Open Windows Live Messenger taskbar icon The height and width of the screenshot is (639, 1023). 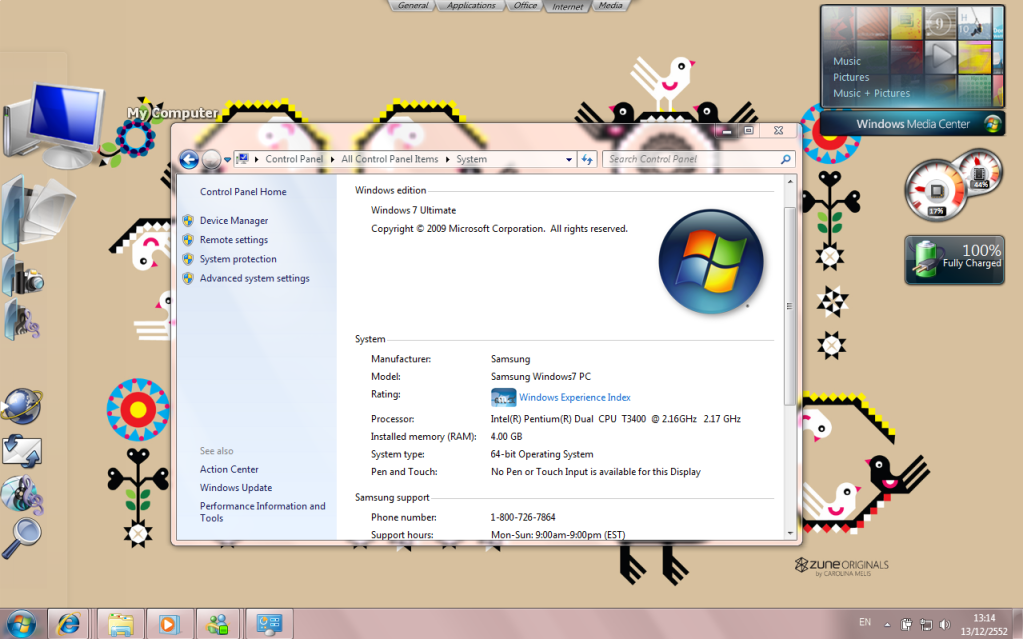218,624
